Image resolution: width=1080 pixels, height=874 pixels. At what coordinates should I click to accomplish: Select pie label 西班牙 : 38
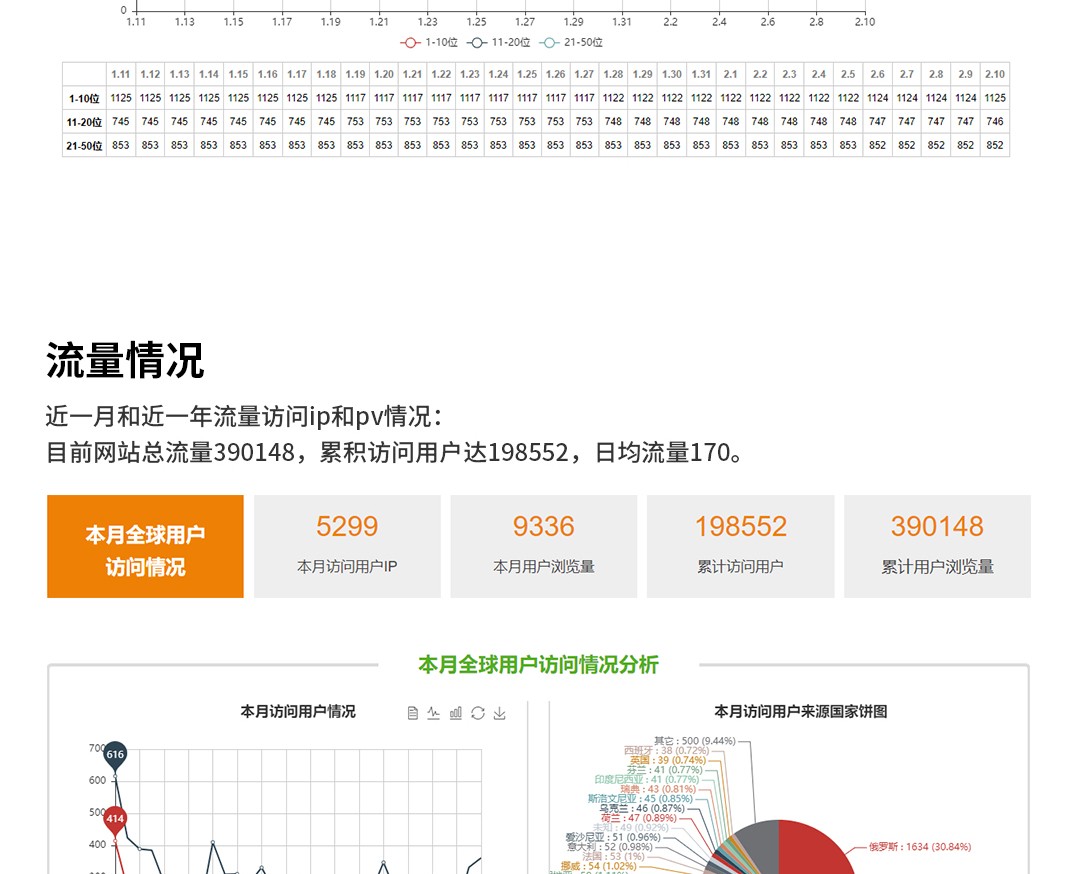point(666,751)
